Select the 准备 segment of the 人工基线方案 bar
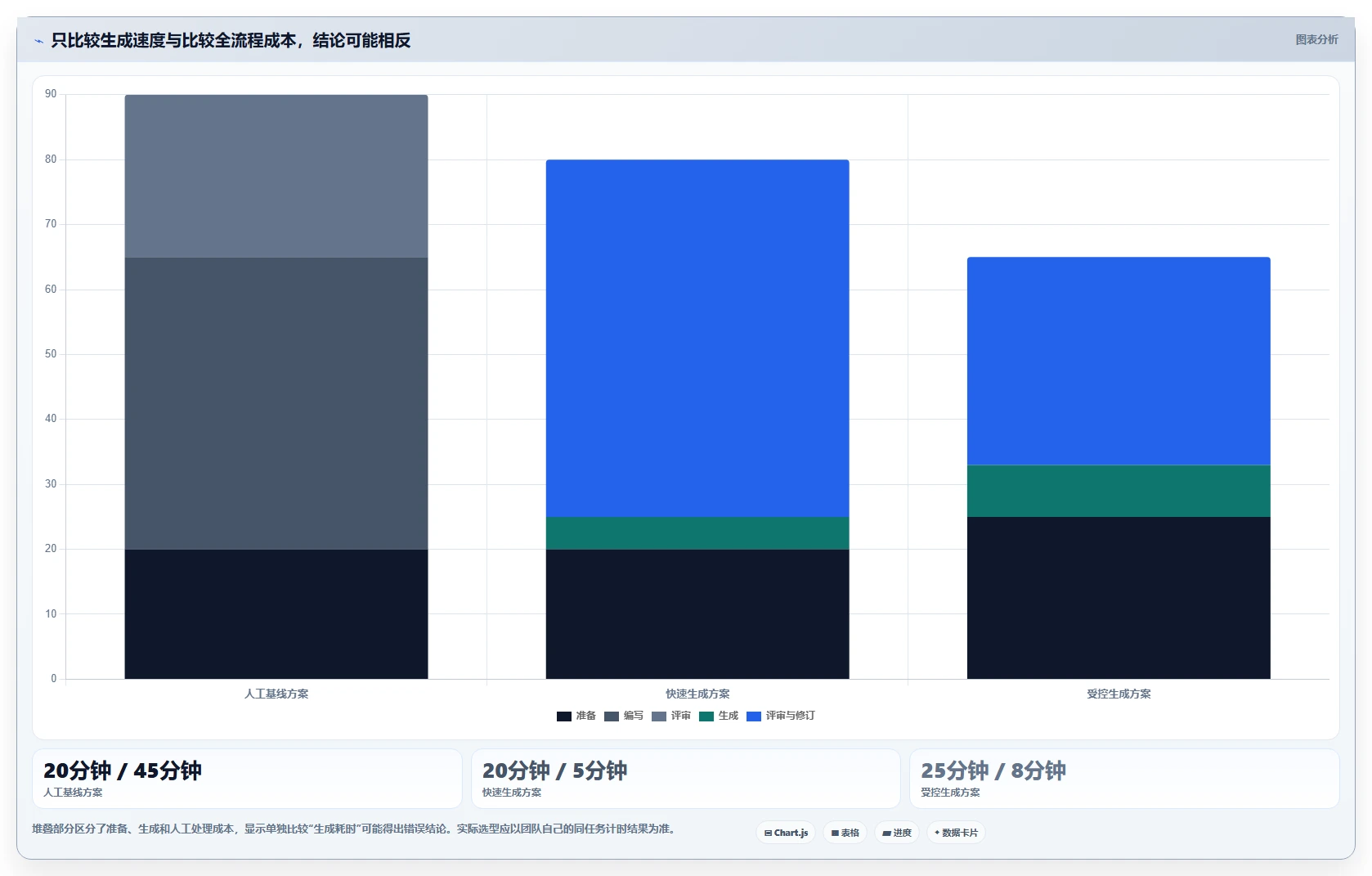Viewport: 1372px width, 876px height. click(x=276, y=613)
